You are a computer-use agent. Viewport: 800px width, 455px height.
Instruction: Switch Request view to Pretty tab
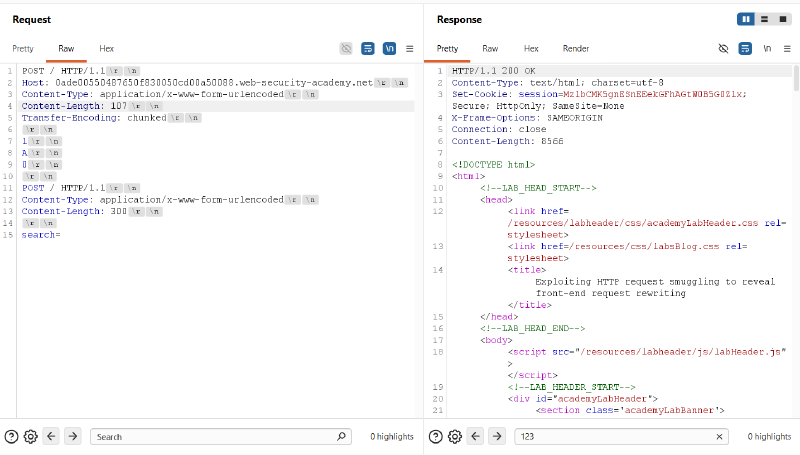[23, 48]
